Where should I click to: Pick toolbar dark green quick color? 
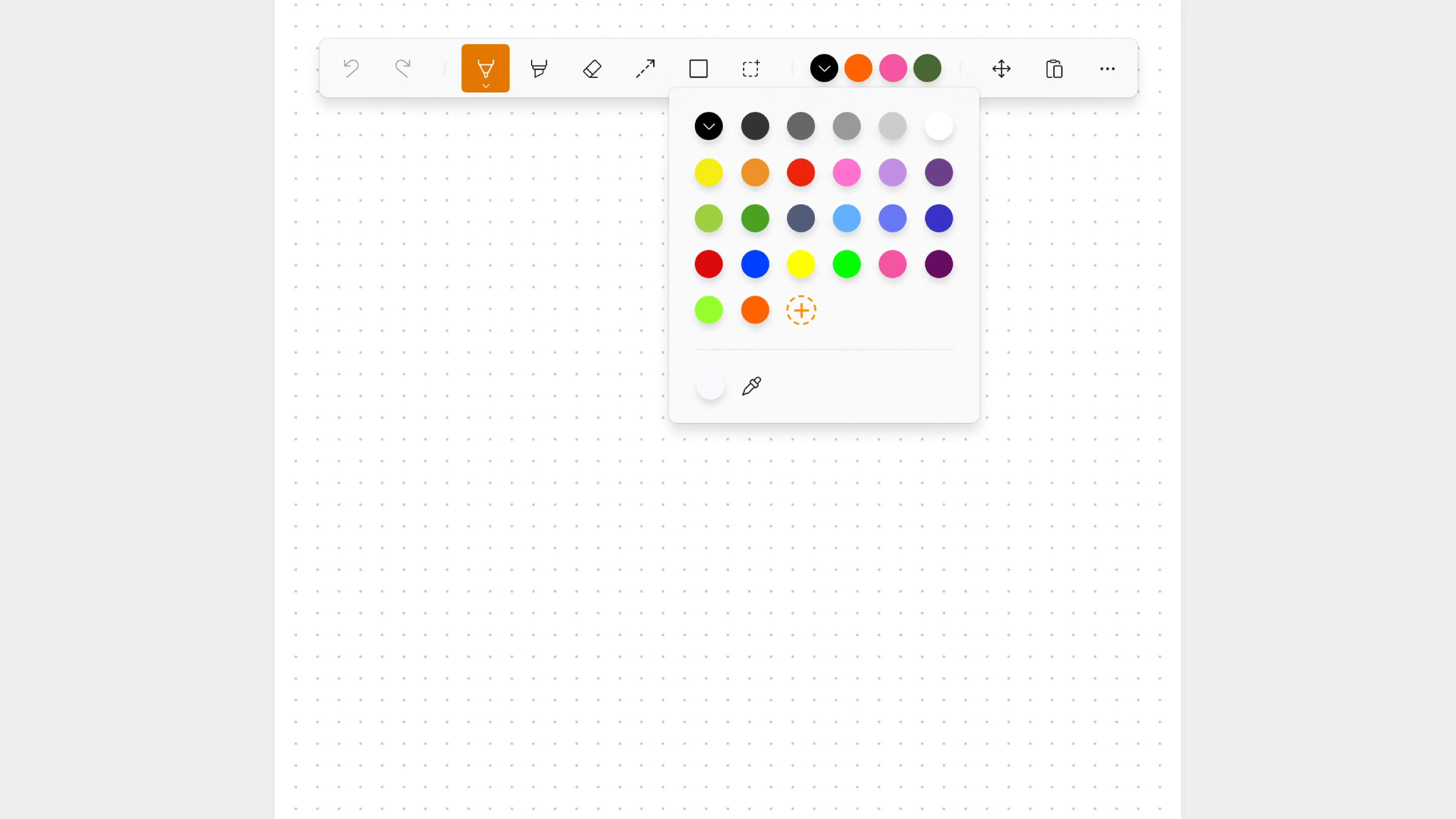927,68
